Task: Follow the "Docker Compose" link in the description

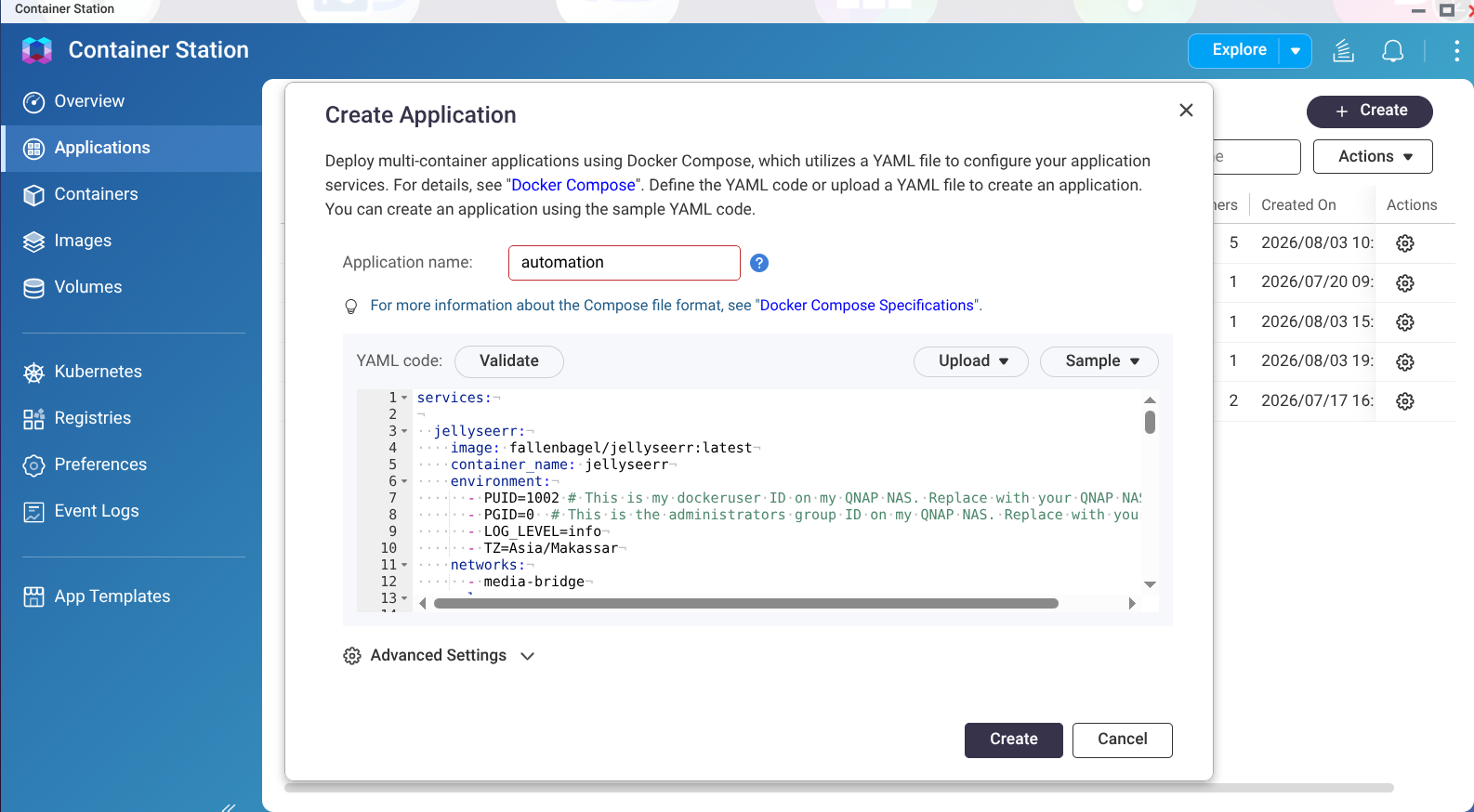Action: pos(573,185)
